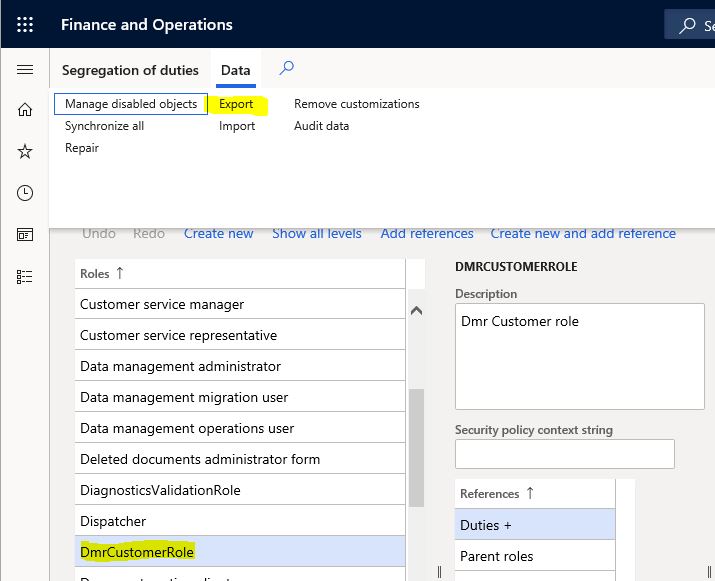Select the Dispatcher role
This screenshot has height=581, width=715.
pyautogui.click(x=240, y=521)
